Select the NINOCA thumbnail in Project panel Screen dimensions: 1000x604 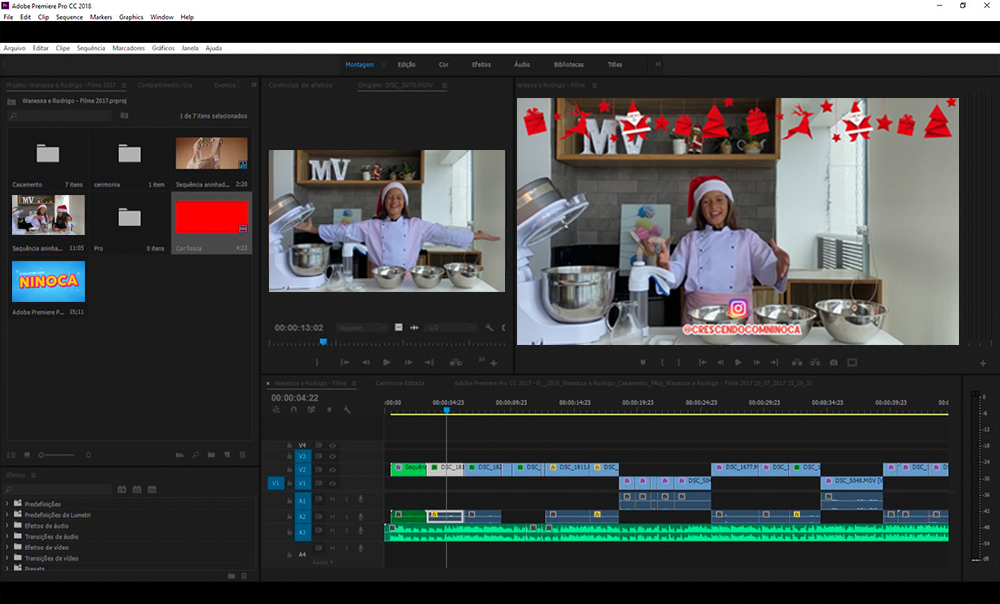click(48, 282)
